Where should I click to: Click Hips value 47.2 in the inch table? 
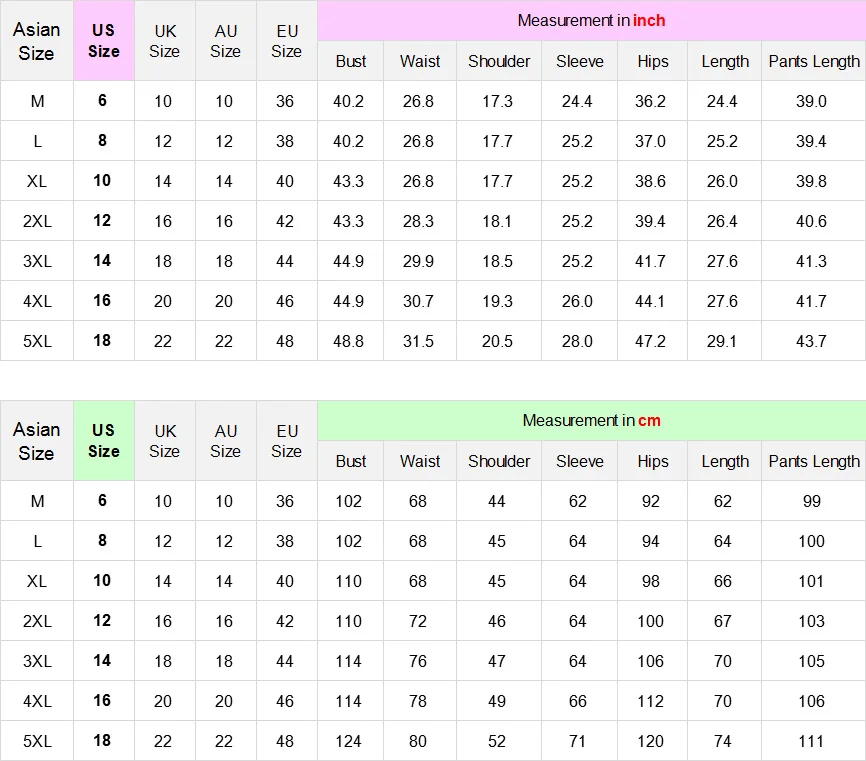point(650,341)
